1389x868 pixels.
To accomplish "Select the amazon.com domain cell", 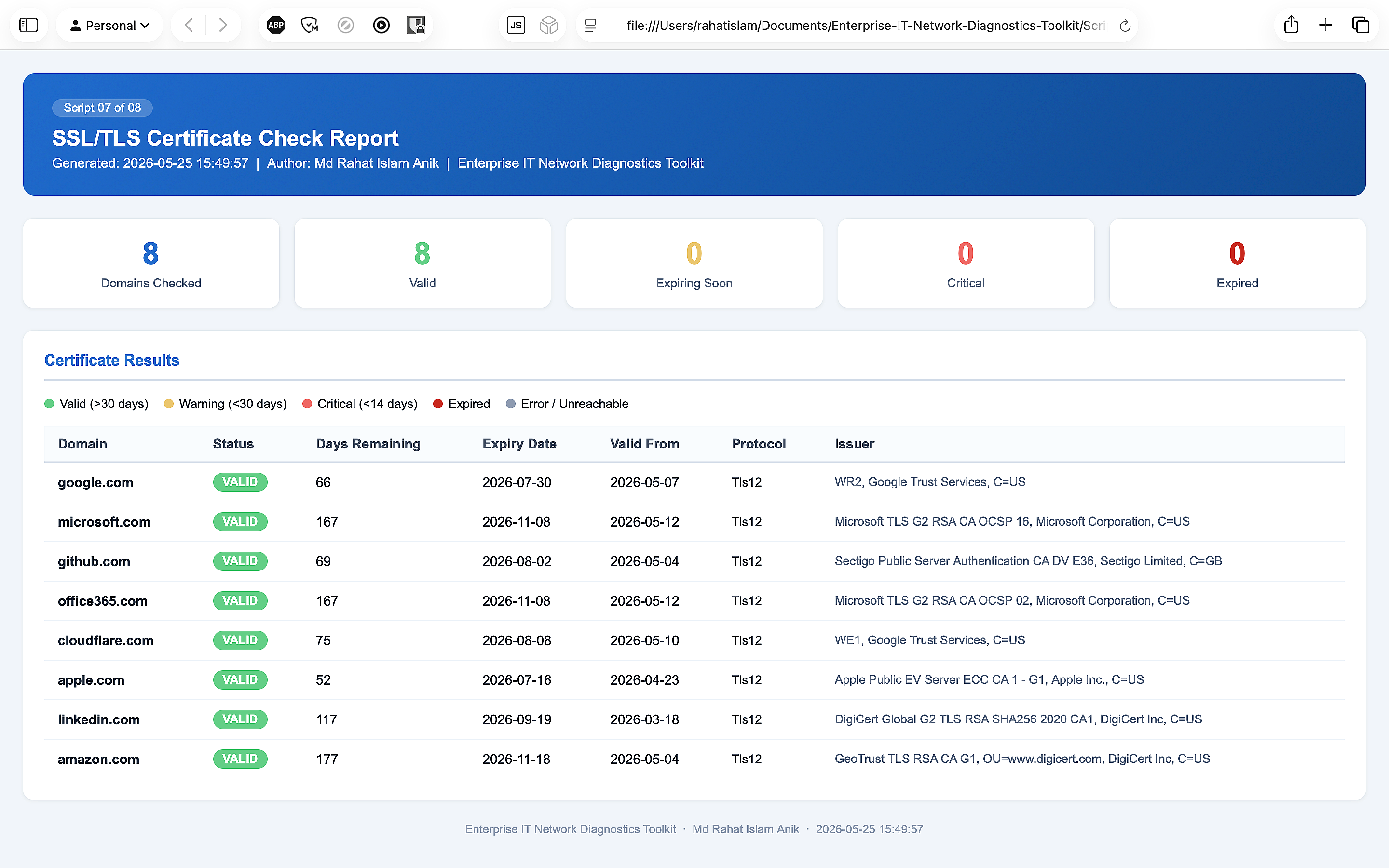I will (x=99, y=759).
